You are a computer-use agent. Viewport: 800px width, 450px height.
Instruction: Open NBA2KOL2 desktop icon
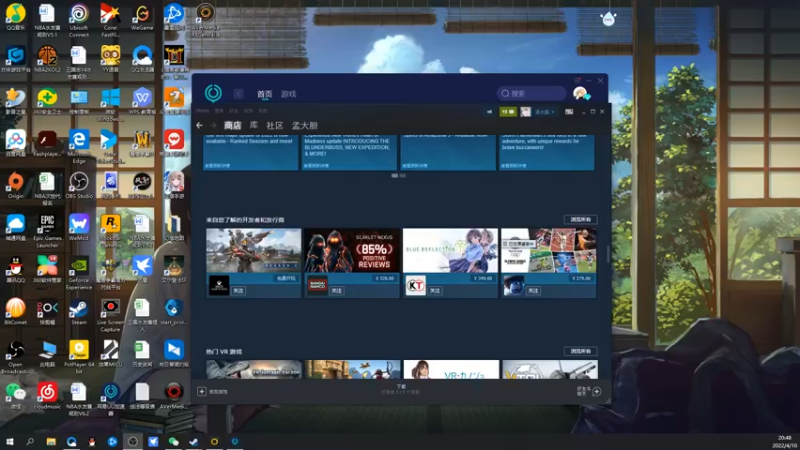47,59
